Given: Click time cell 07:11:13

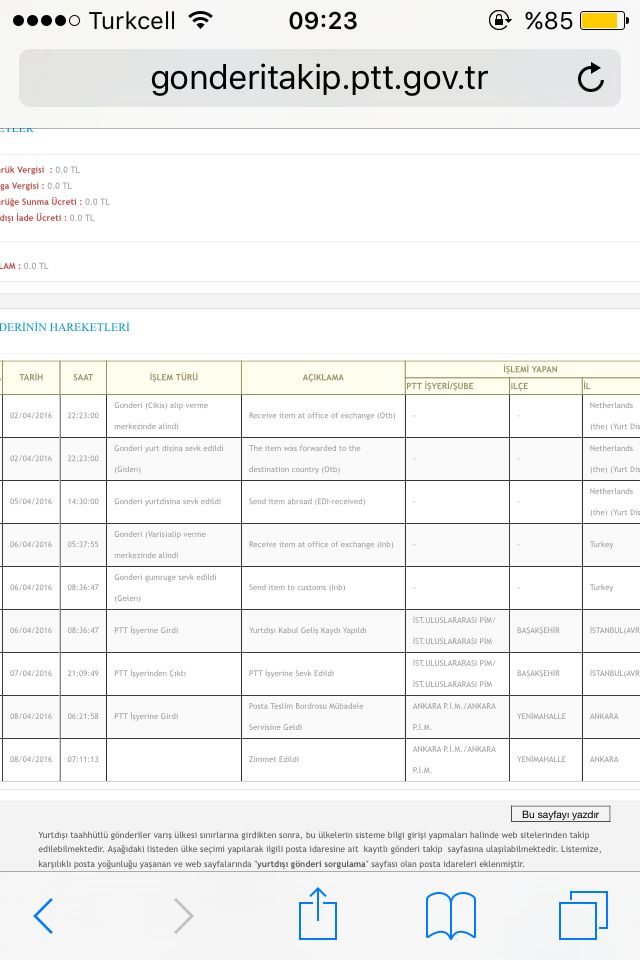Looking at the screenshot, I should coord(83,759).
